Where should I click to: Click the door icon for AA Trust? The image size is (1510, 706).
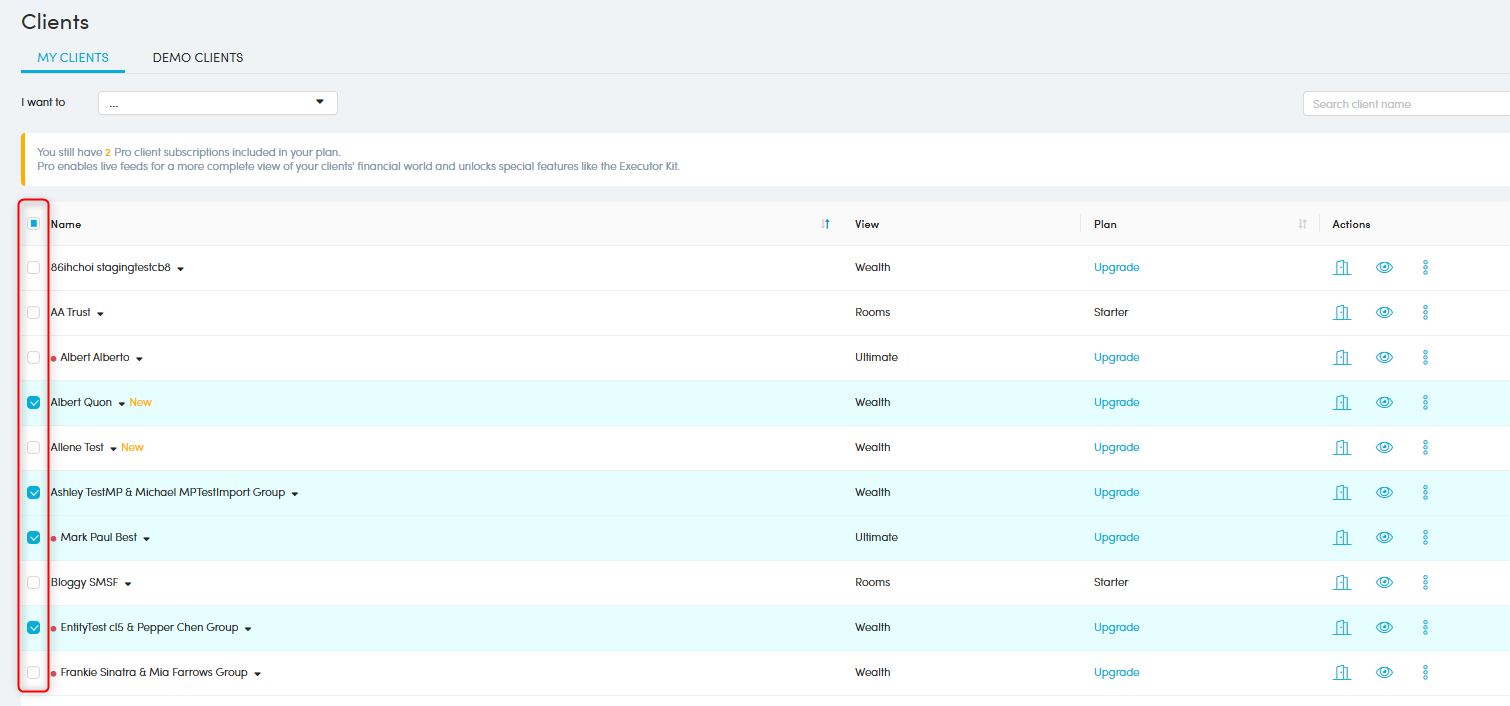pyautogui.click(x=1341, y=313)
